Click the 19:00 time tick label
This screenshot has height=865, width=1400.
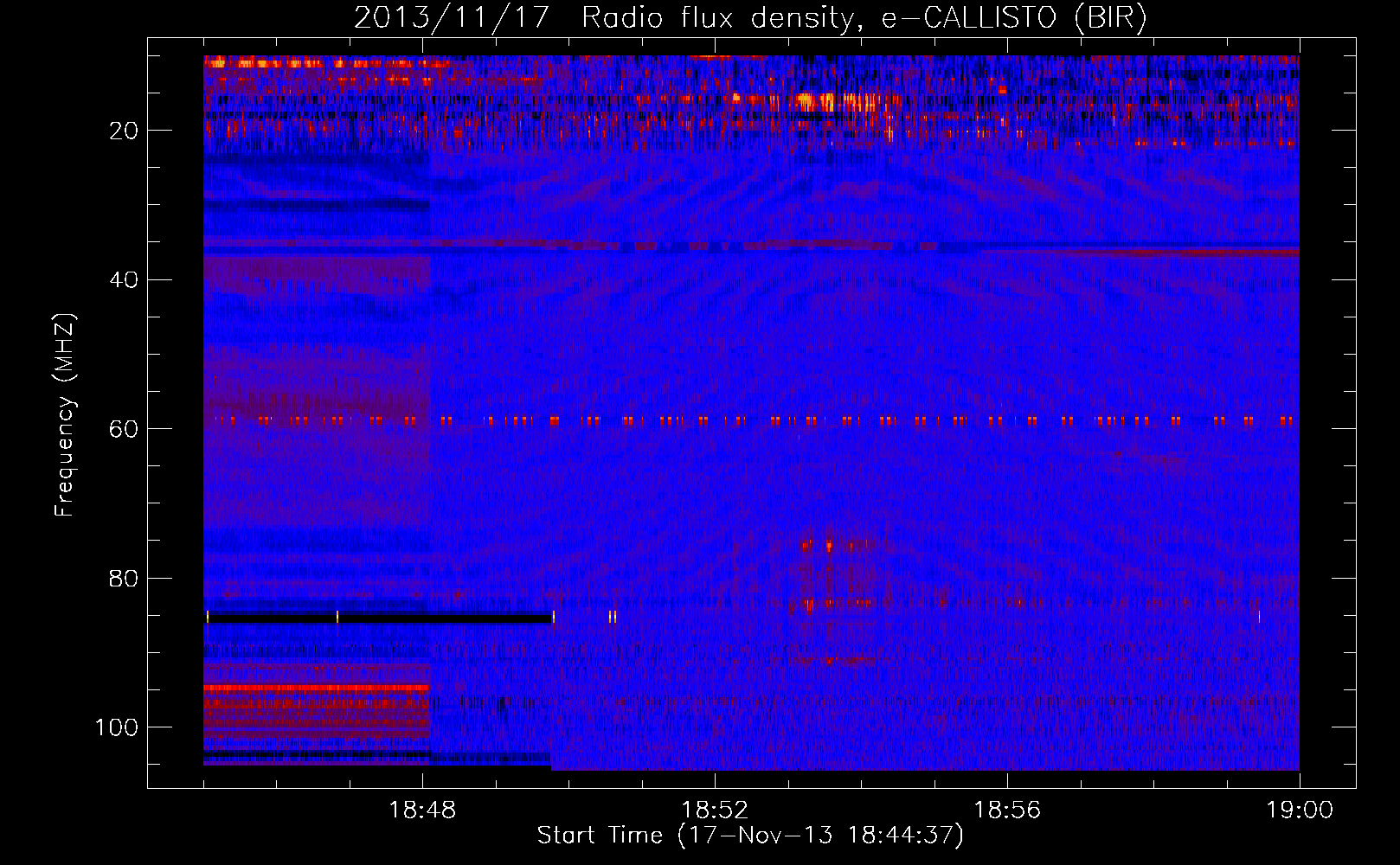click(x=1300, y=811)
